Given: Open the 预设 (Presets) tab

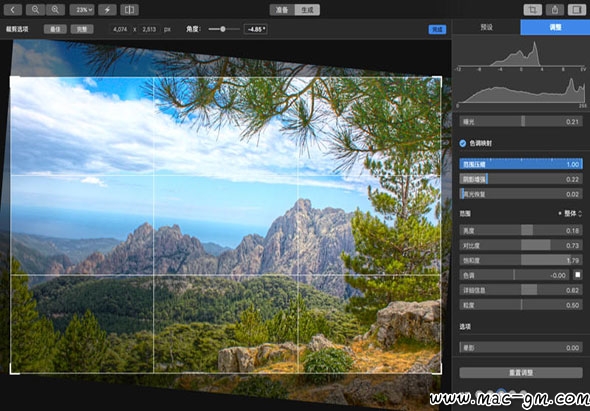Looking at the screenshot, I should pos(486,27).
